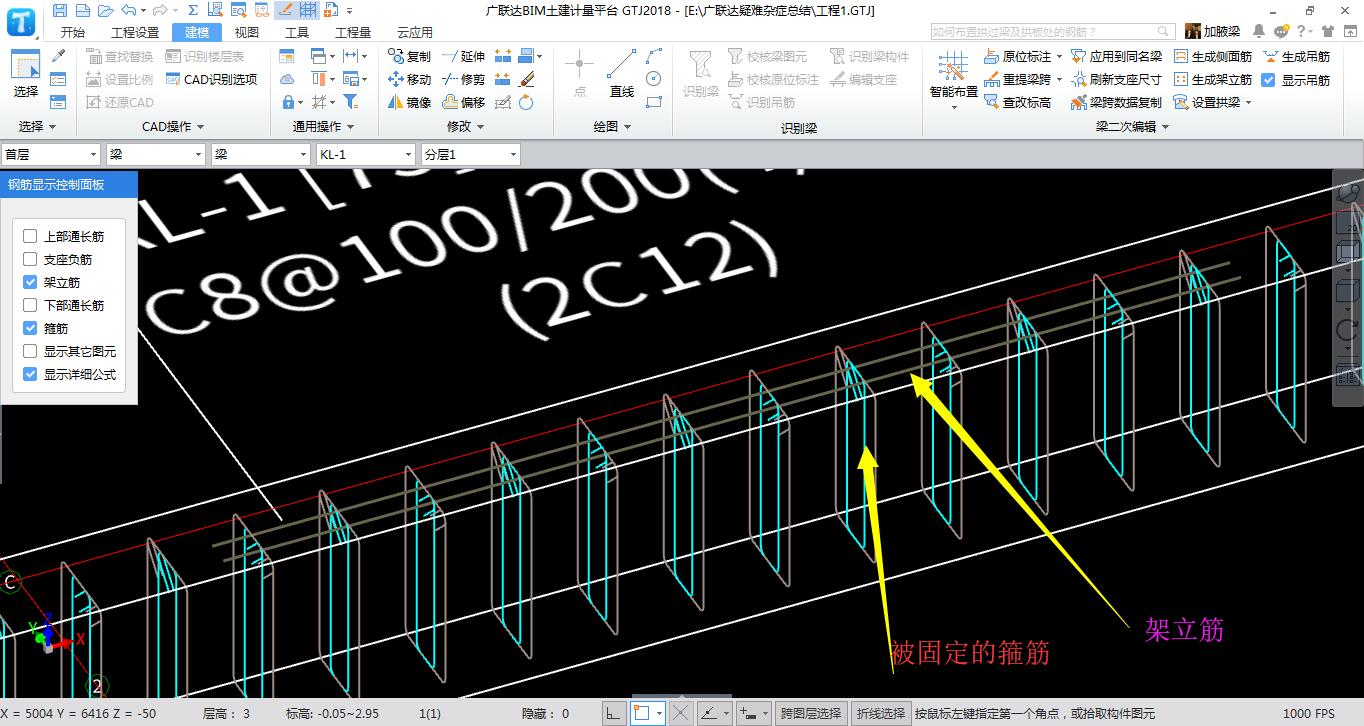Click the crossed-out X icon in status bar

click(x=680, y=713)
